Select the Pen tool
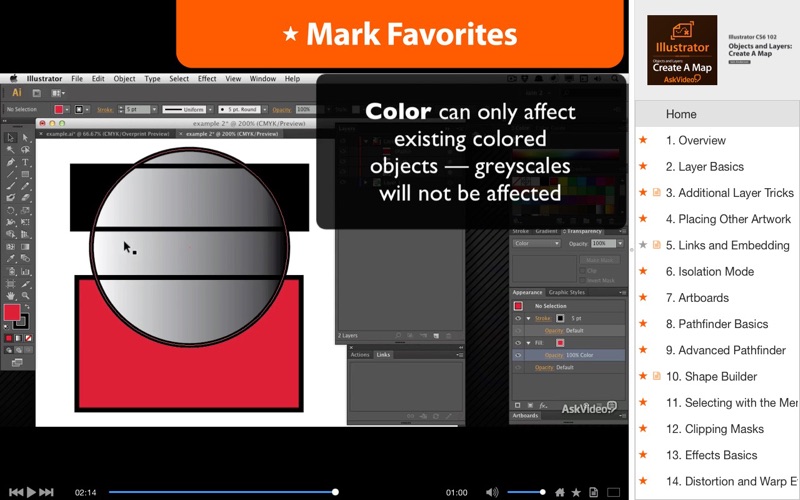The width and height of the screenshot is (800, 500). 10,162
